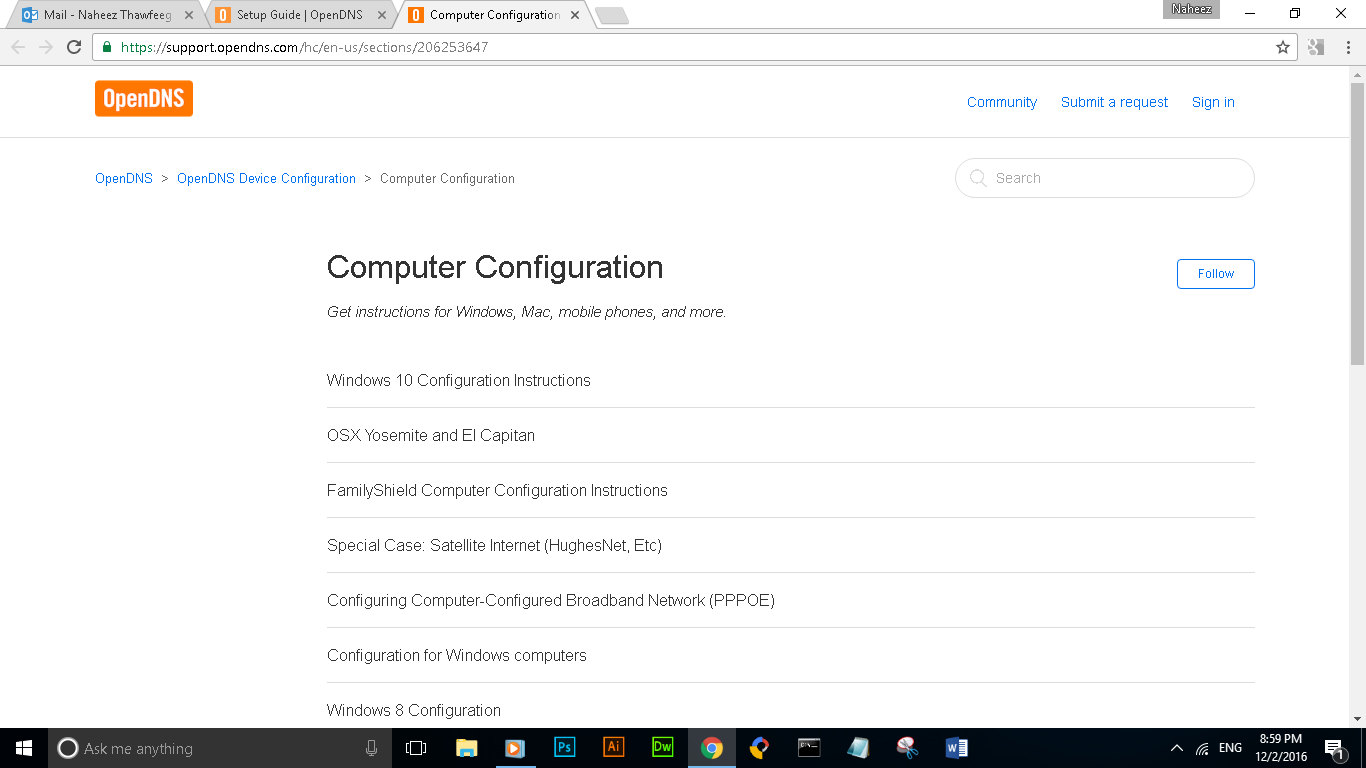Click the magnifier icon in search box

pyautogui.click(x=977, y=178)
